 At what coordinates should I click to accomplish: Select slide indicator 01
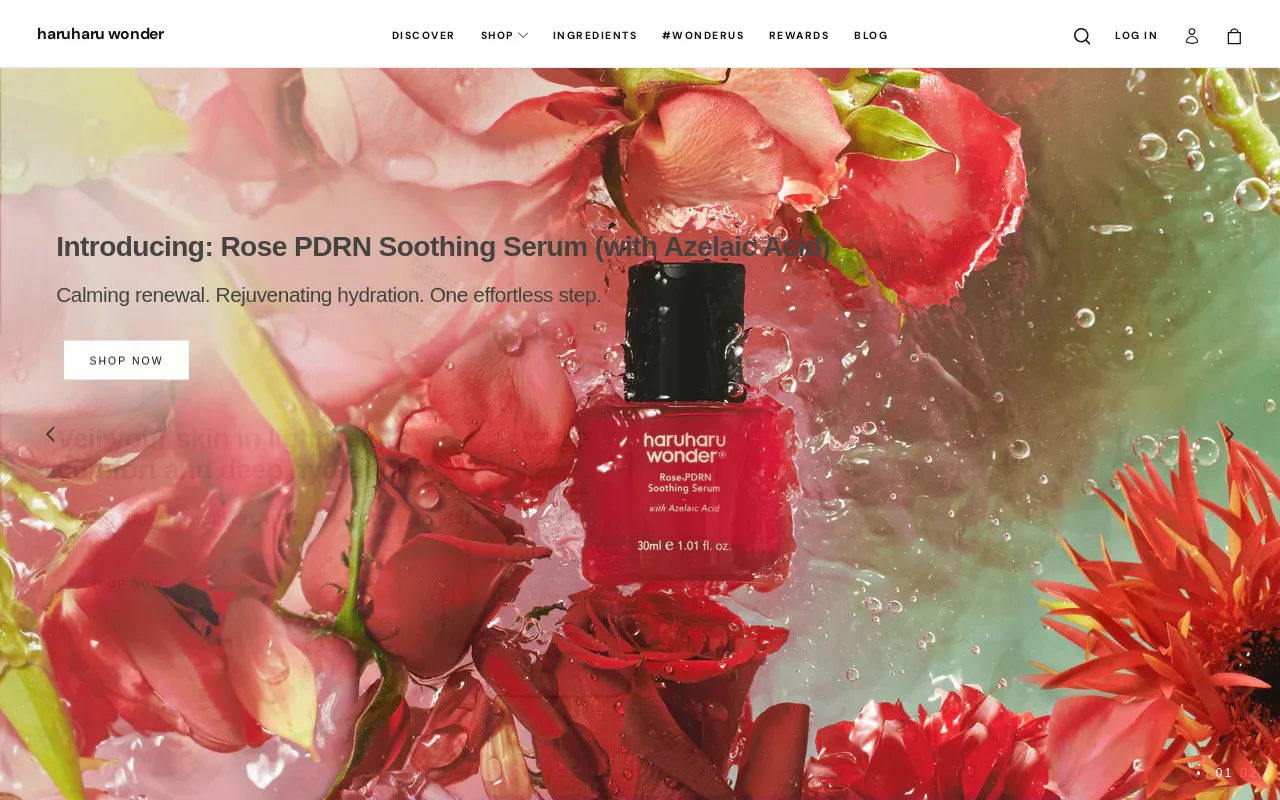point(1224,773)
